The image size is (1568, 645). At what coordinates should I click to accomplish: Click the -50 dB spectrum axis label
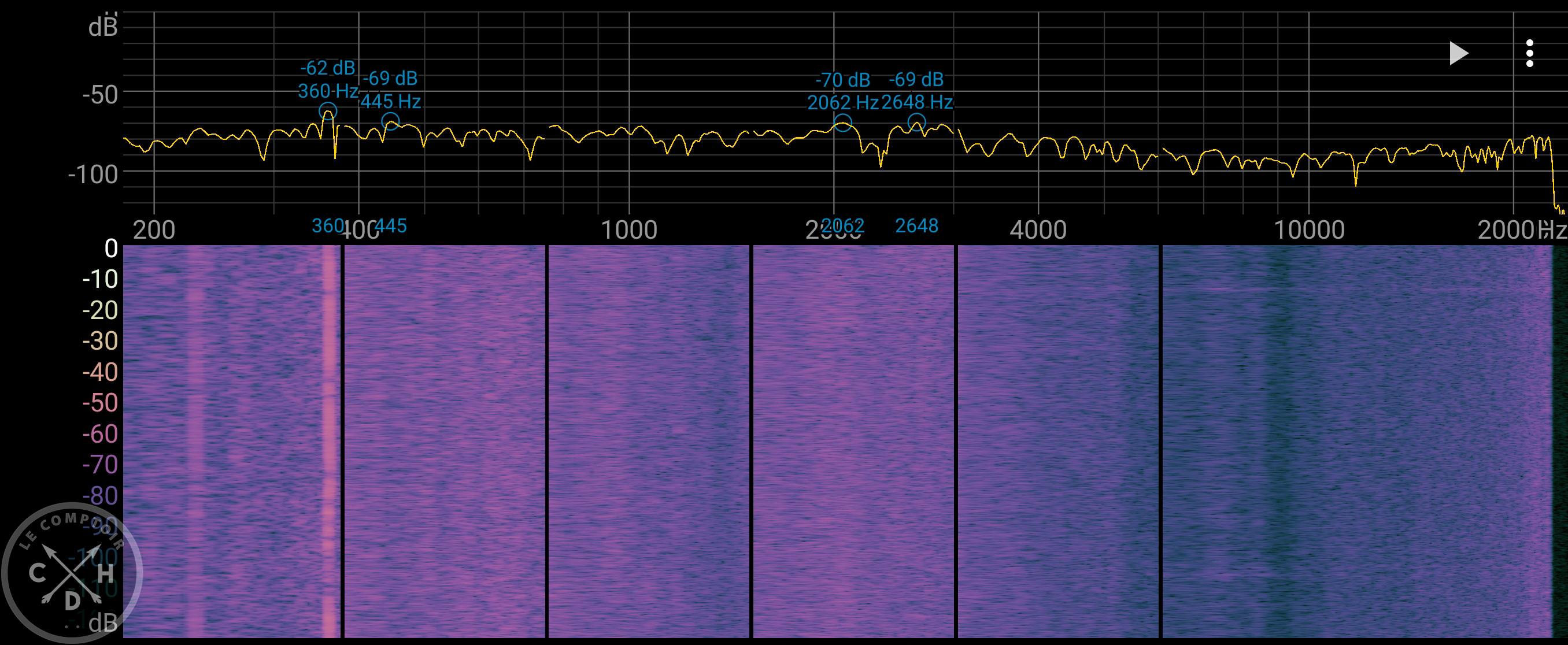coord(100,95)
